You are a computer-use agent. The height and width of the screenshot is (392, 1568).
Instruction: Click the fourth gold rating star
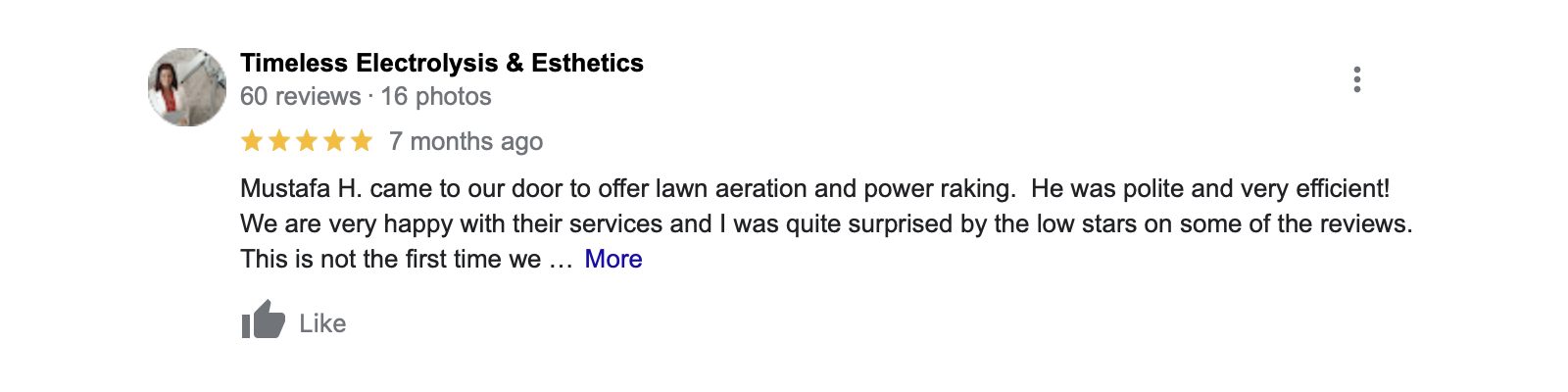pos(334,141)
